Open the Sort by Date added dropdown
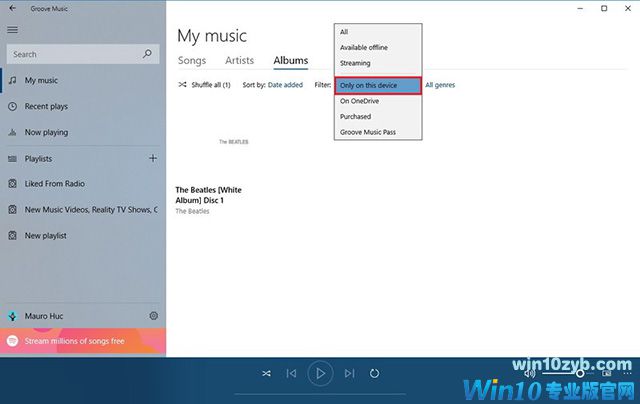Image resolution: width=640 pixels, height=404 pixels. click(285, 85)
